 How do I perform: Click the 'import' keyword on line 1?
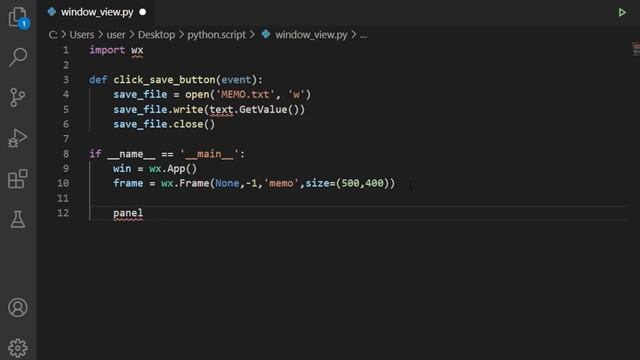click(107, 50)
